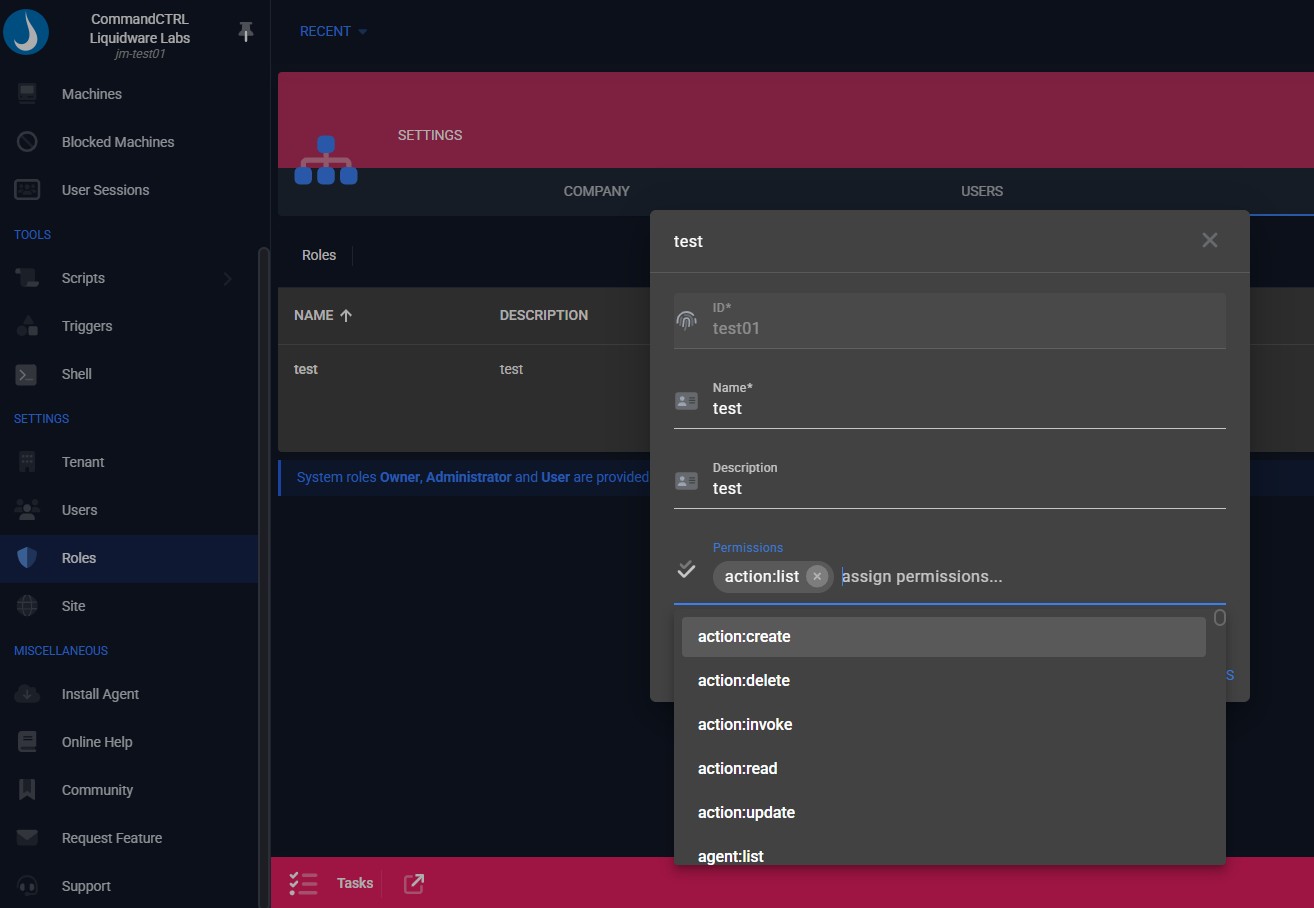
Task: Click the Community bookmark icon
Action: [x=27, y=790]
